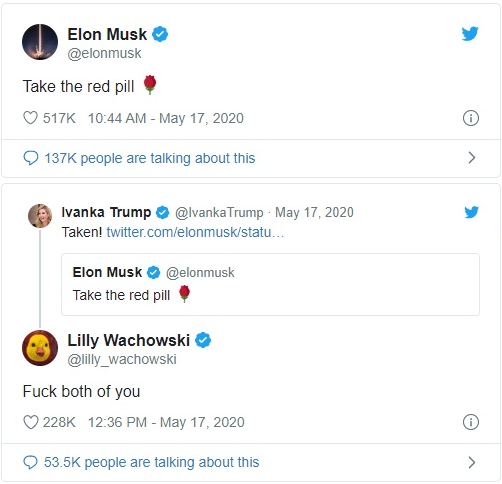This screenshot has width=502, height=484.
Task: Expand the 137K conversation with chevron arrow
Action: [472, 158]
